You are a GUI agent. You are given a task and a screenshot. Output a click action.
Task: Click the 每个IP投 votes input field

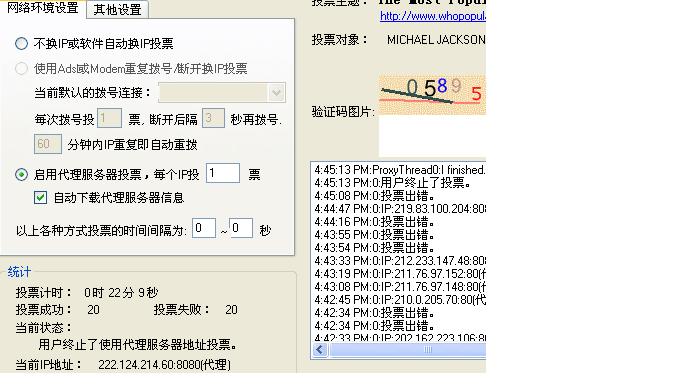[223, 173]
